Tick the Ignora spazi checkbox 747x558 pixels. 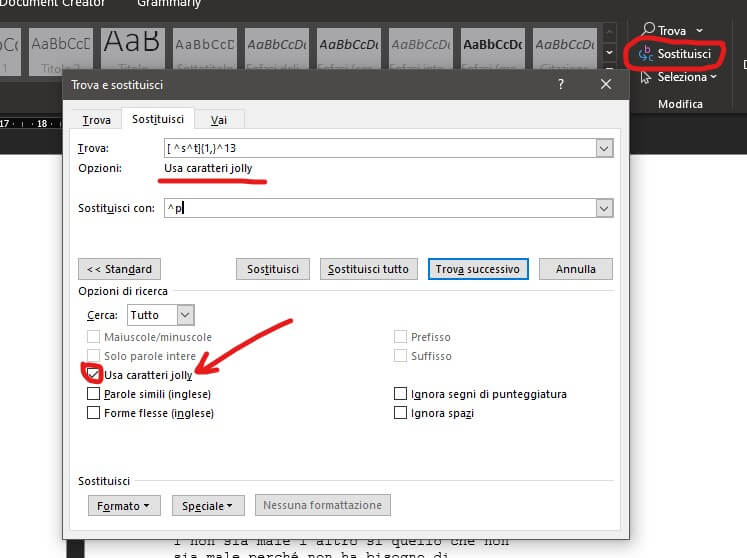coord(401,413)
